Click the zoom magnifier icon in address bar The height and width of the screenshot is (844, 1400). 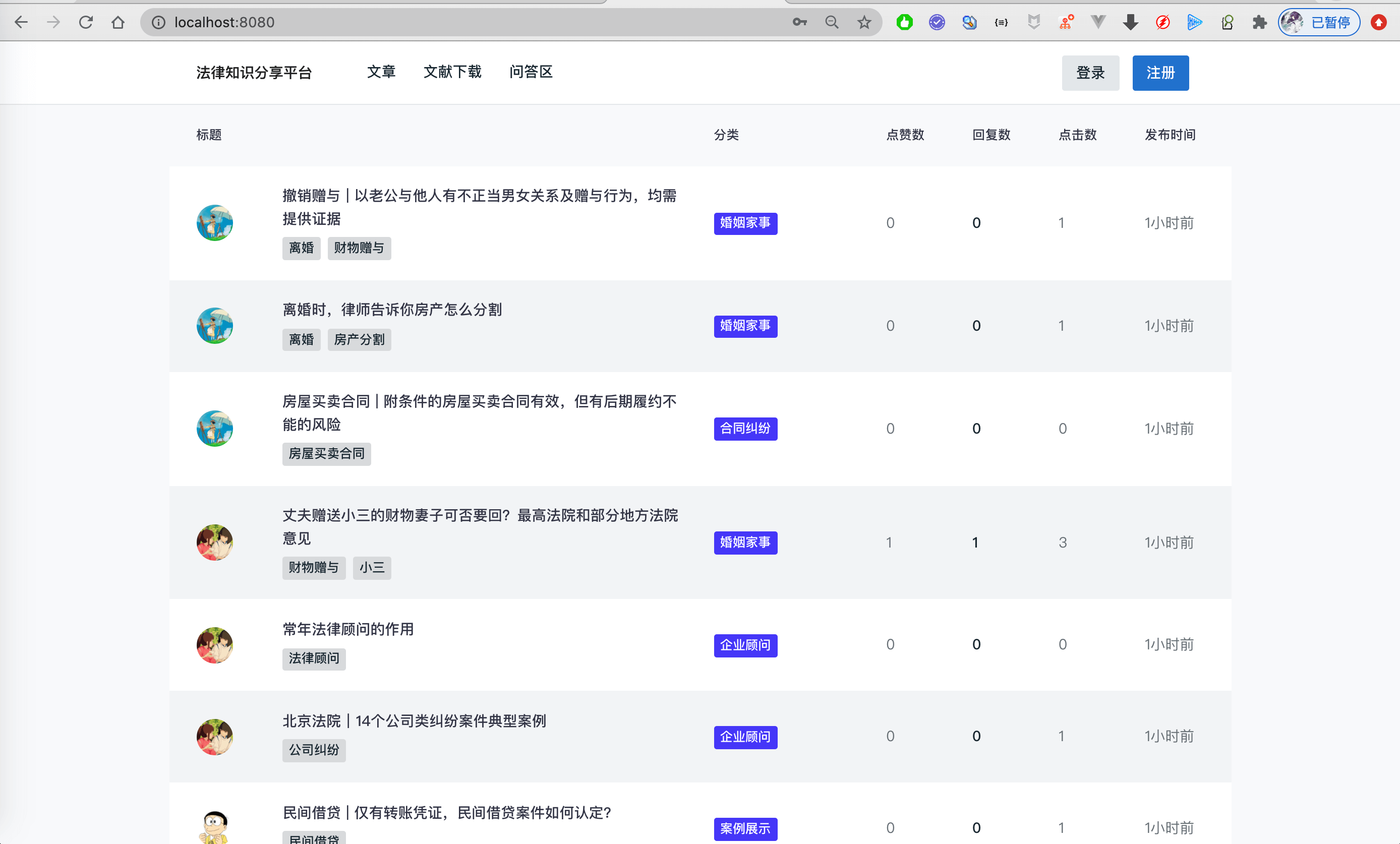click(832, 22)
